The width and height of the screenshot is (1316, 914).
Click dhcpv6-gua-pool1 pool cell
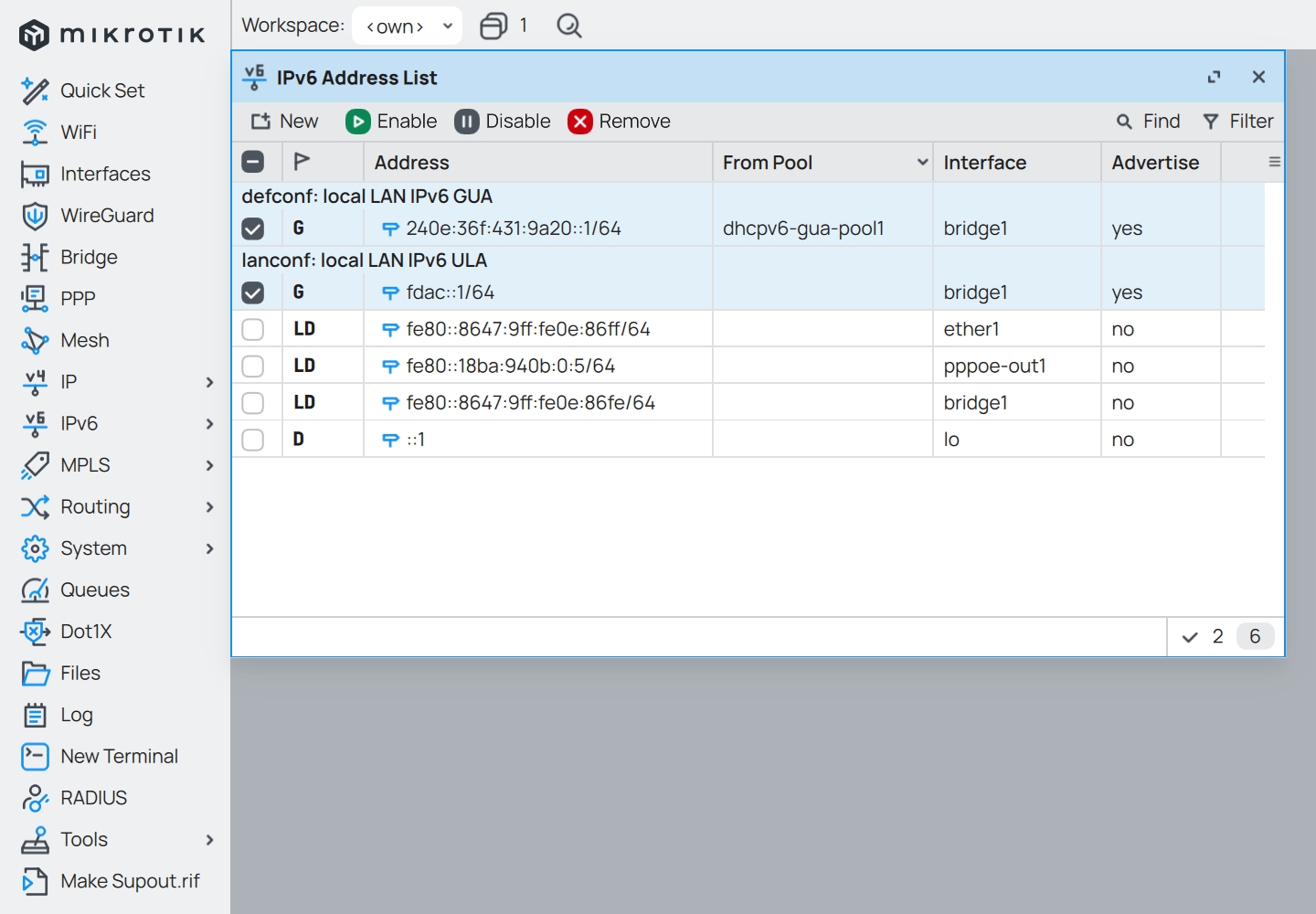[x=803, y=228]
